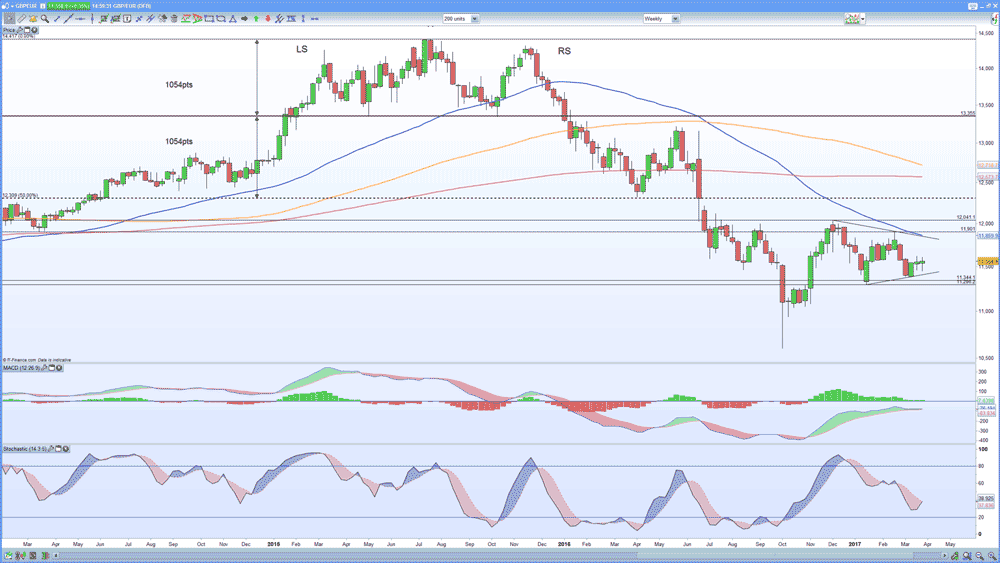Click the rightmost bottom-right zoom icon

point(992,556)
